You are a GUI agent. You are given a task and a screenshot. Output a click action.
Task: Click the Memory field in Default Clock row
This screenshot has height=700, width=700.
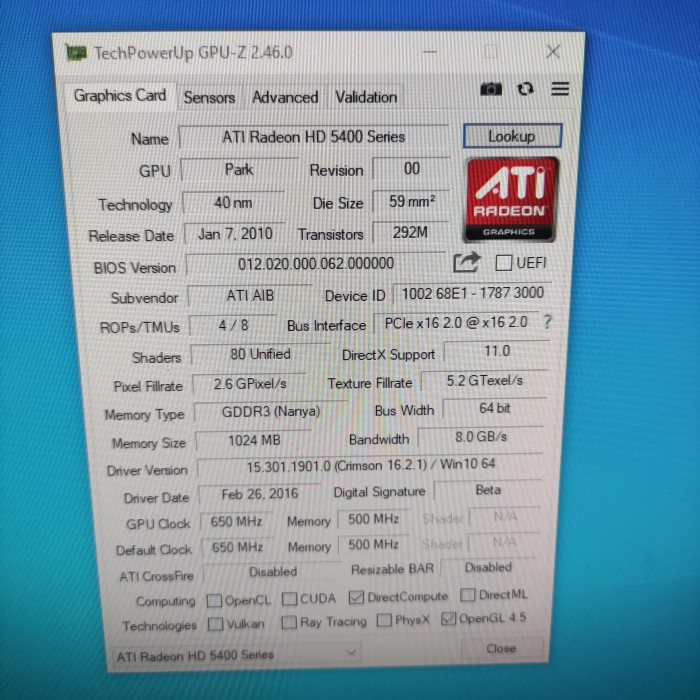374,544
